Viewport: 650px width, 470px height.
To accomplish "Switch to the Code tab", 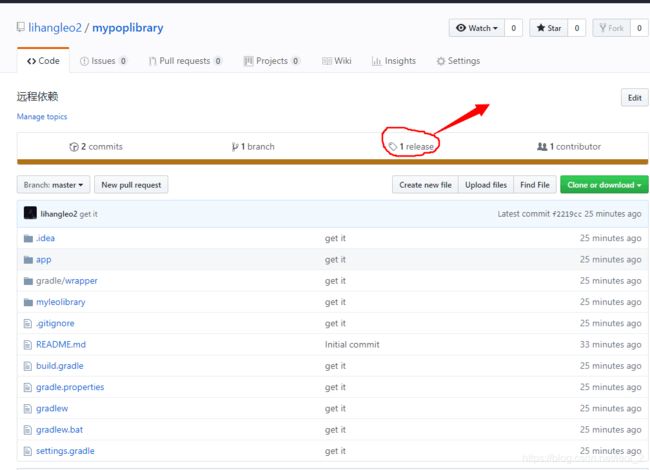I will click(43, 61).
